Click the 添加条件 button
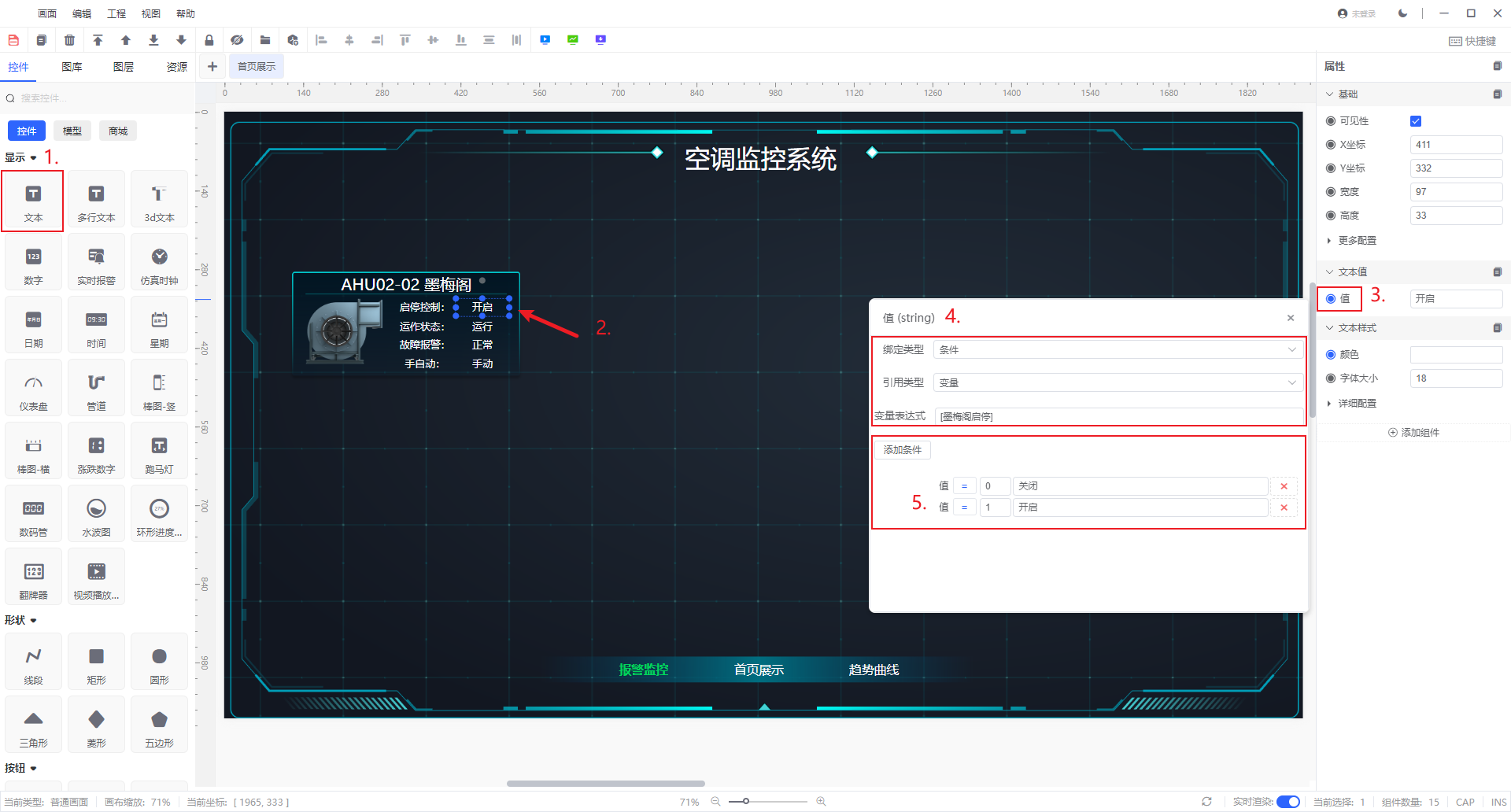The image size is (1511, 812). [902, 450]
